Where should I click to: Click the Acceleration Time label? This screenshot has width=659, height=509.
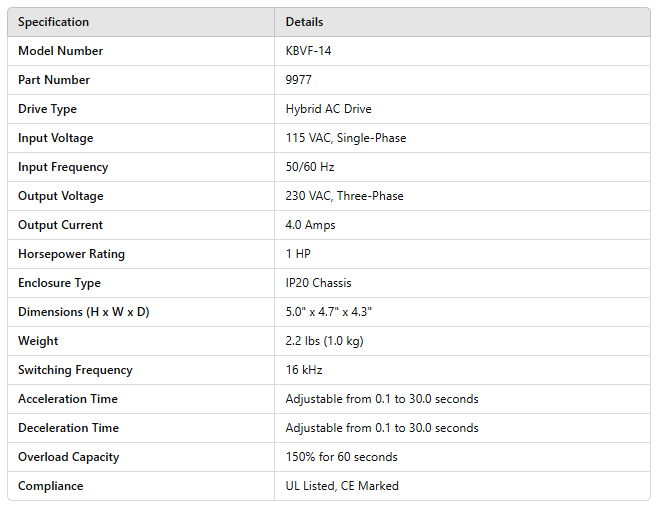coord(68,399)
